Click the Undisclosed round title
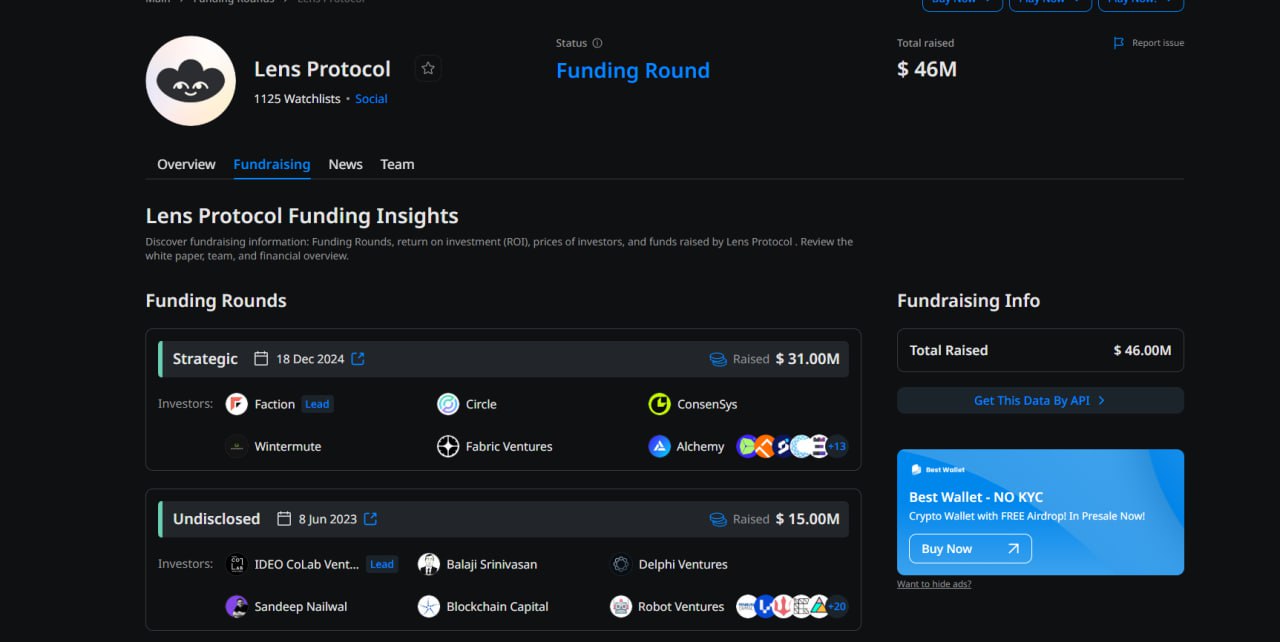 [216, 519]
